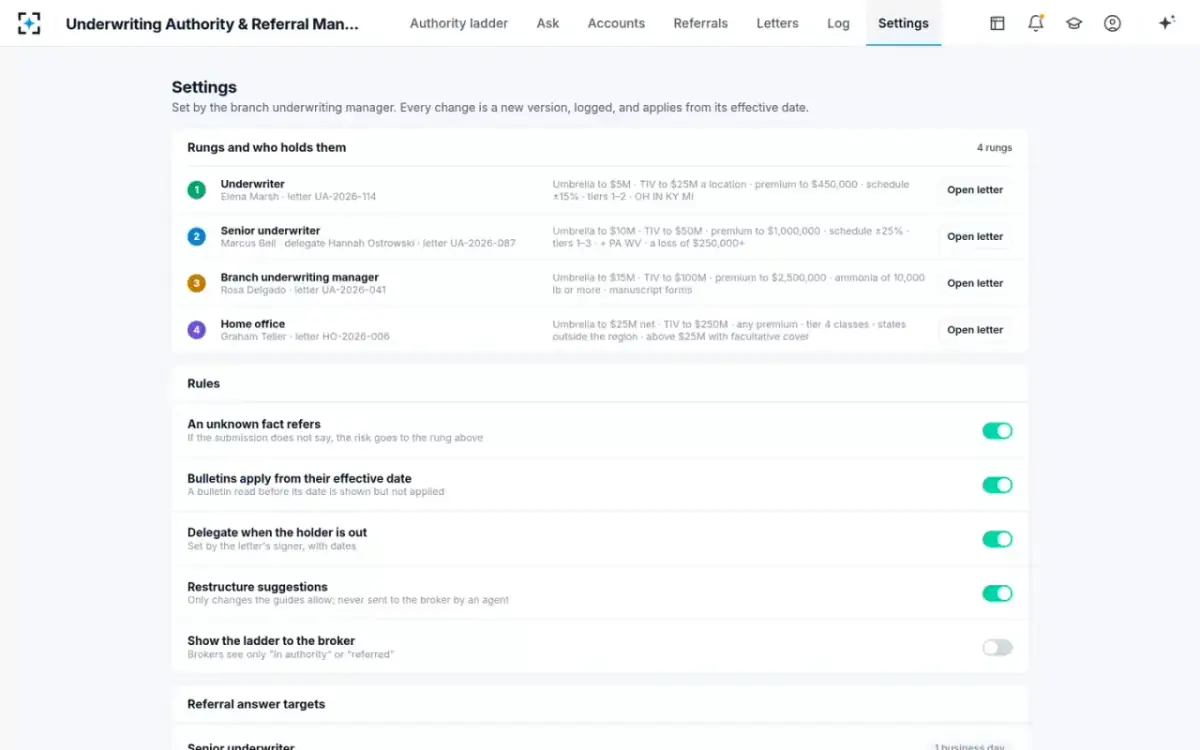Click 'Graham Teller · letter HO-2026-006'

coord(305,337)
